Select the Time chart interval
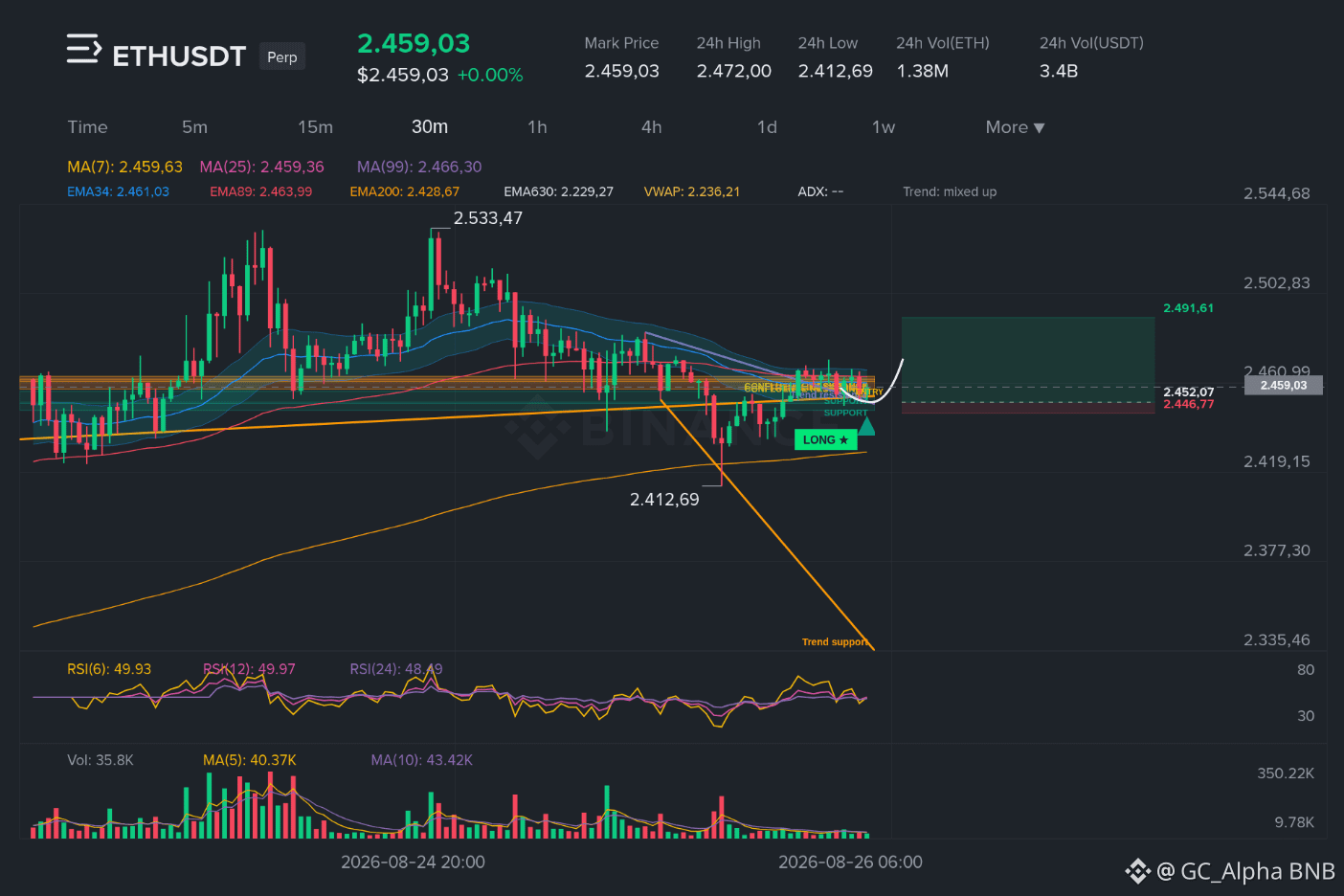This screenshot has height=896, width=1344. click(x=87, y=127)
